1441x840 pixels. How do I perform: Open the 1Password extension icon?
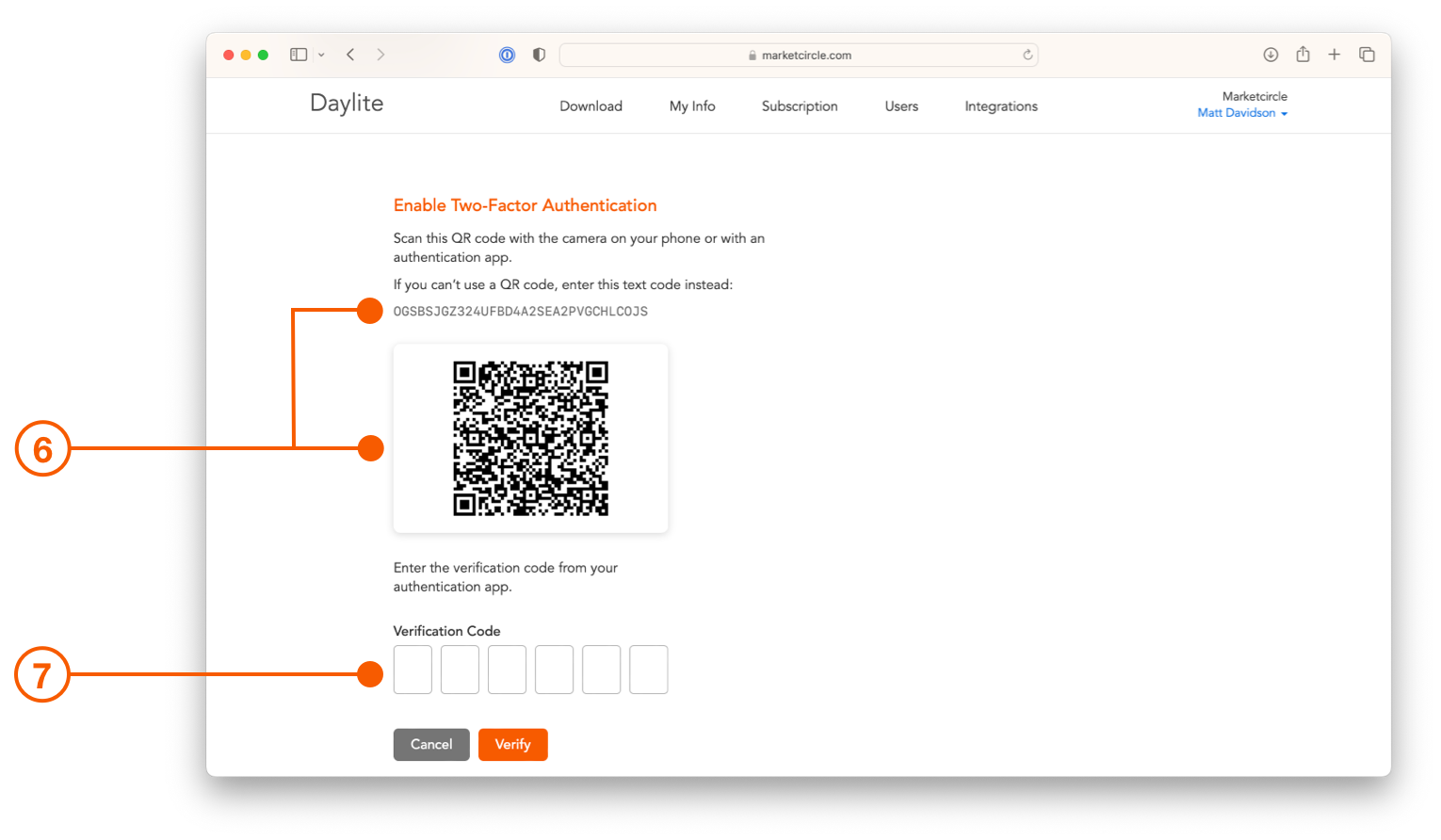click(507, 55)
